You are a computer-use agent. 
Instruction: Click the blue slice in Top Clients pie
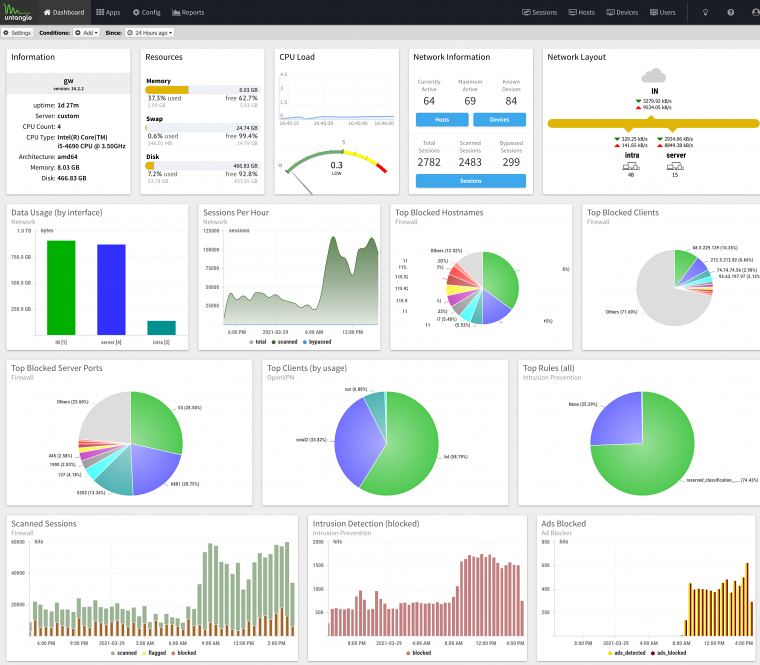pyautogui.click(x=356, y=441)
